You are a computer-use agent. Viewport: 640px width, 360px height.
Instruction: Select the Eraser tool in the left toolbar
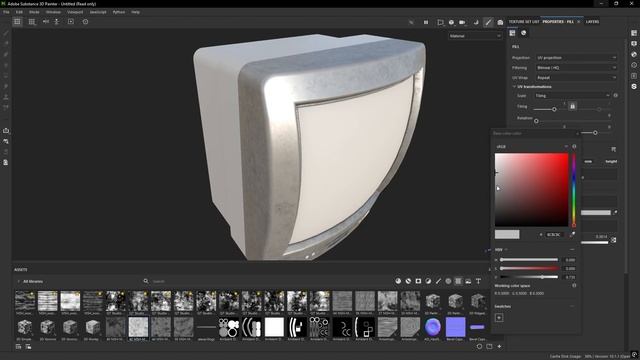(x=6, y=44)
